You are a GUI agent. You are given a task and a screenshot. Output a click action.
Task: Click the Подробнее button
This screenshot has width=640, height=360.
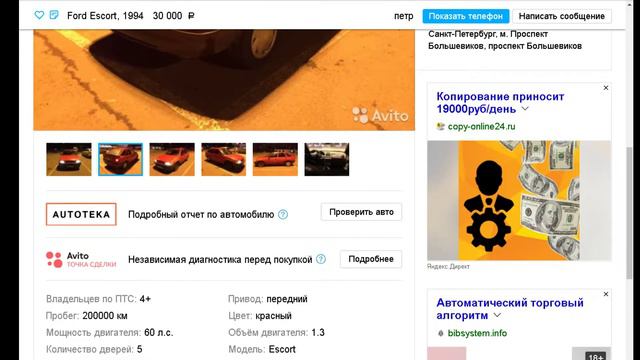click(371, 259)
